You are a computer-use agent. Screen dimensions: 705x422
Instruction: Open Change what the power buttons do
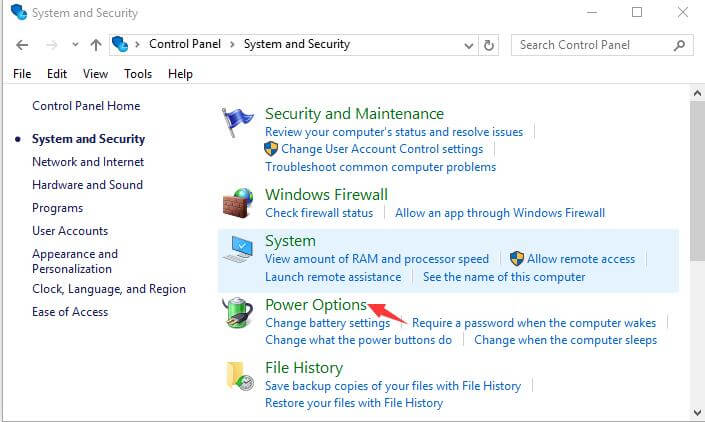point(358,340)
